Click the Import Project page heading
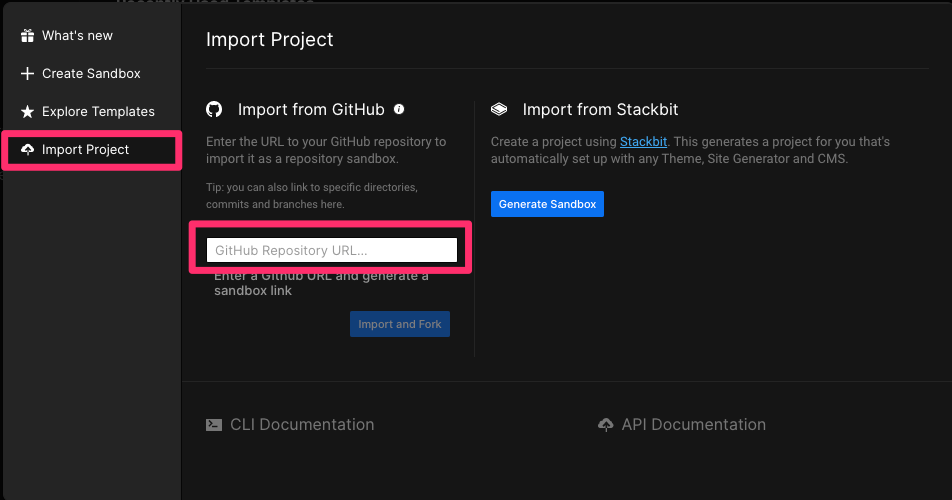 click(x=270, y=39)
